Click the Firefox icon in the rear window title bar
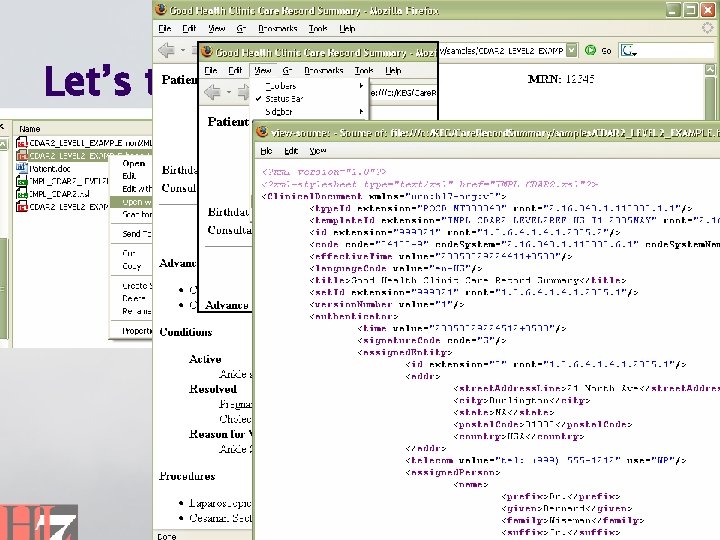This screenshot has height=540, width=720. click(161, 10)
